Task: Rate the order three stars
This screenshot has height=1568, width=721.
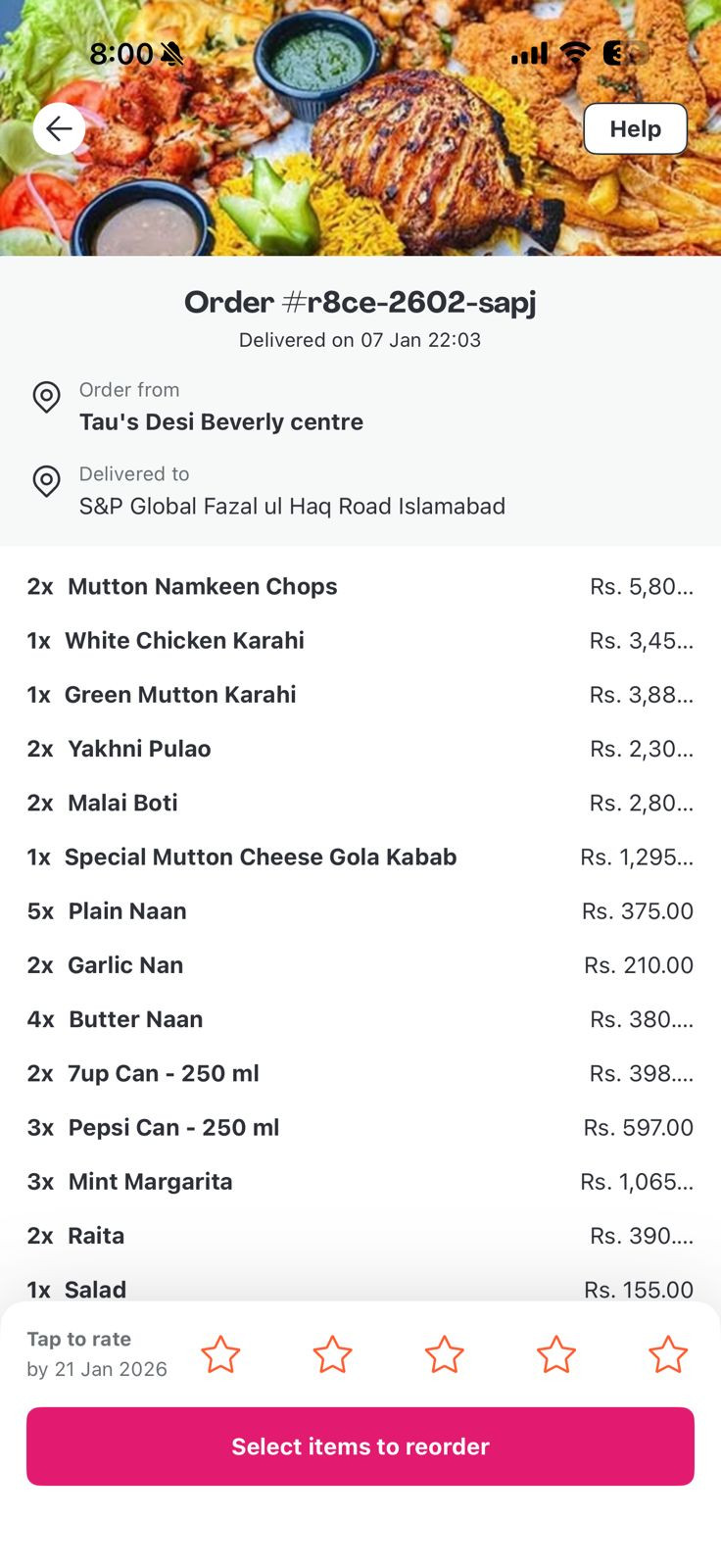Action: point(444,1354)
